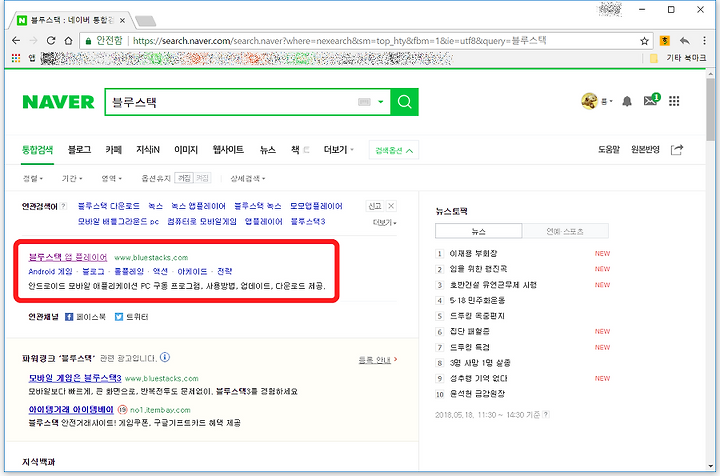Switch to the 카페 tab
The width and height of the screenshot is (720, 476).
point(113,150)
